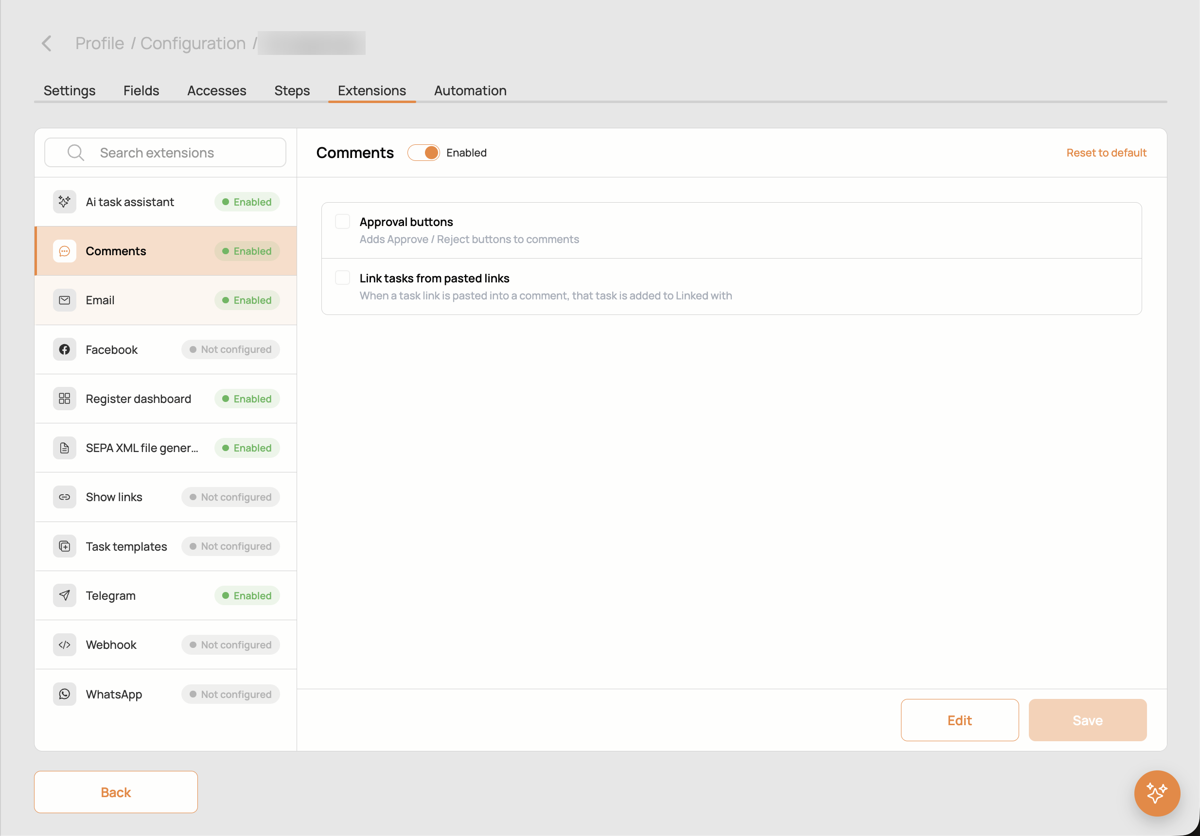This screenshot has width=1200, height=836.
Task: Check Link tasks from pasted links checkbox
Action: [342, 278]
